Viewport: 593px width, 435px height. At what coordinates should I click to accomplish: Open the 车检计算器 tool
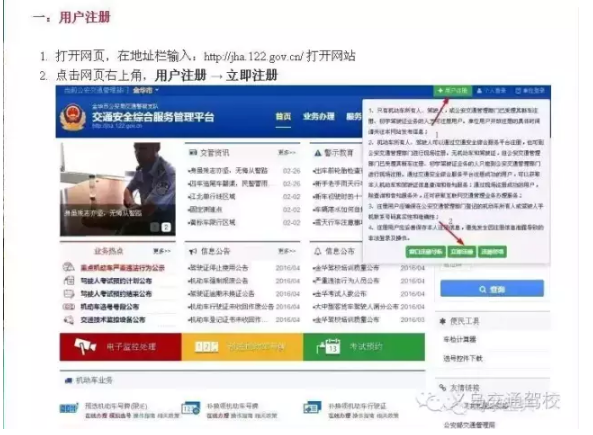[459, 339]
